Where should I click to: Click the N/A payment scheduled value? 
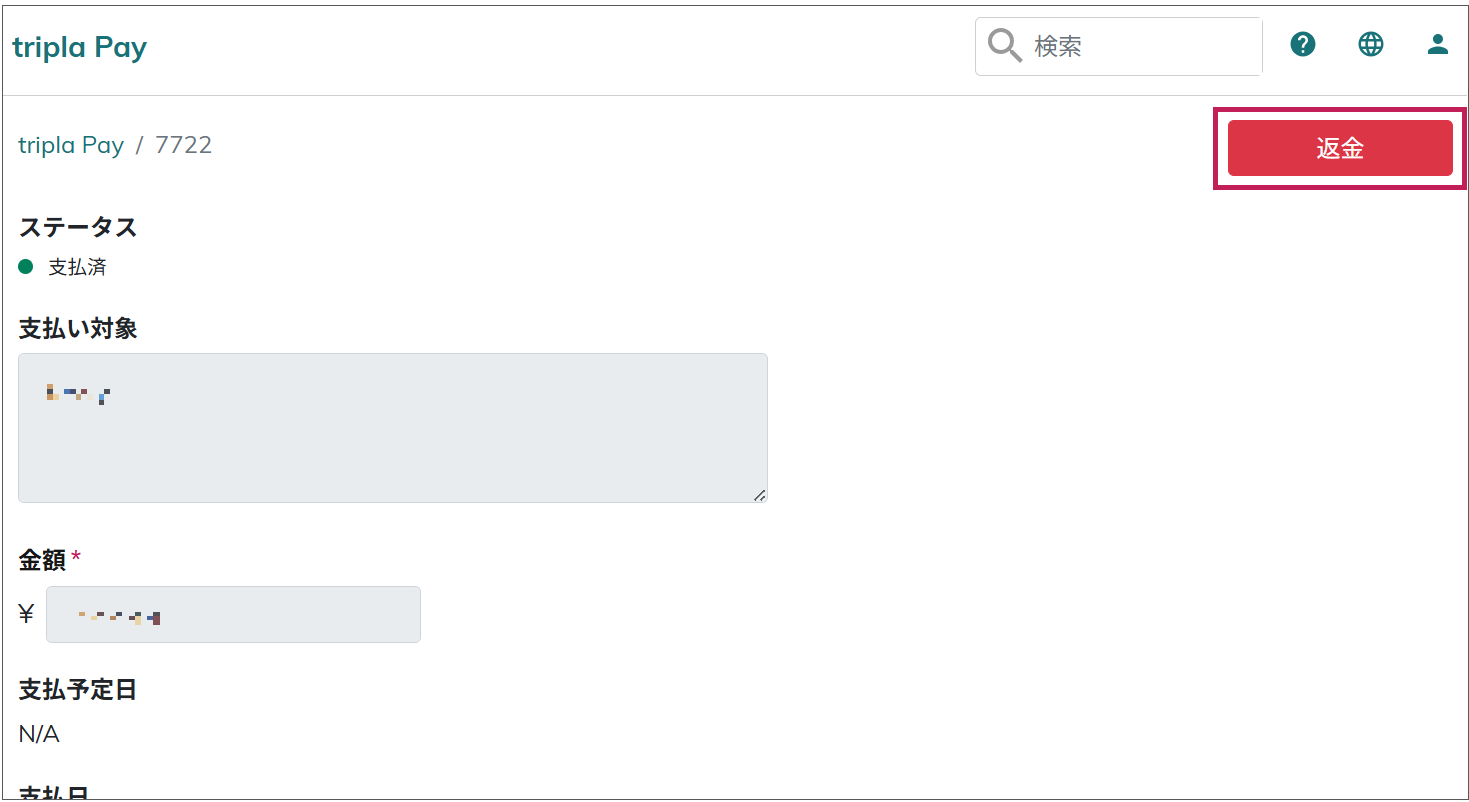(39, 734)
